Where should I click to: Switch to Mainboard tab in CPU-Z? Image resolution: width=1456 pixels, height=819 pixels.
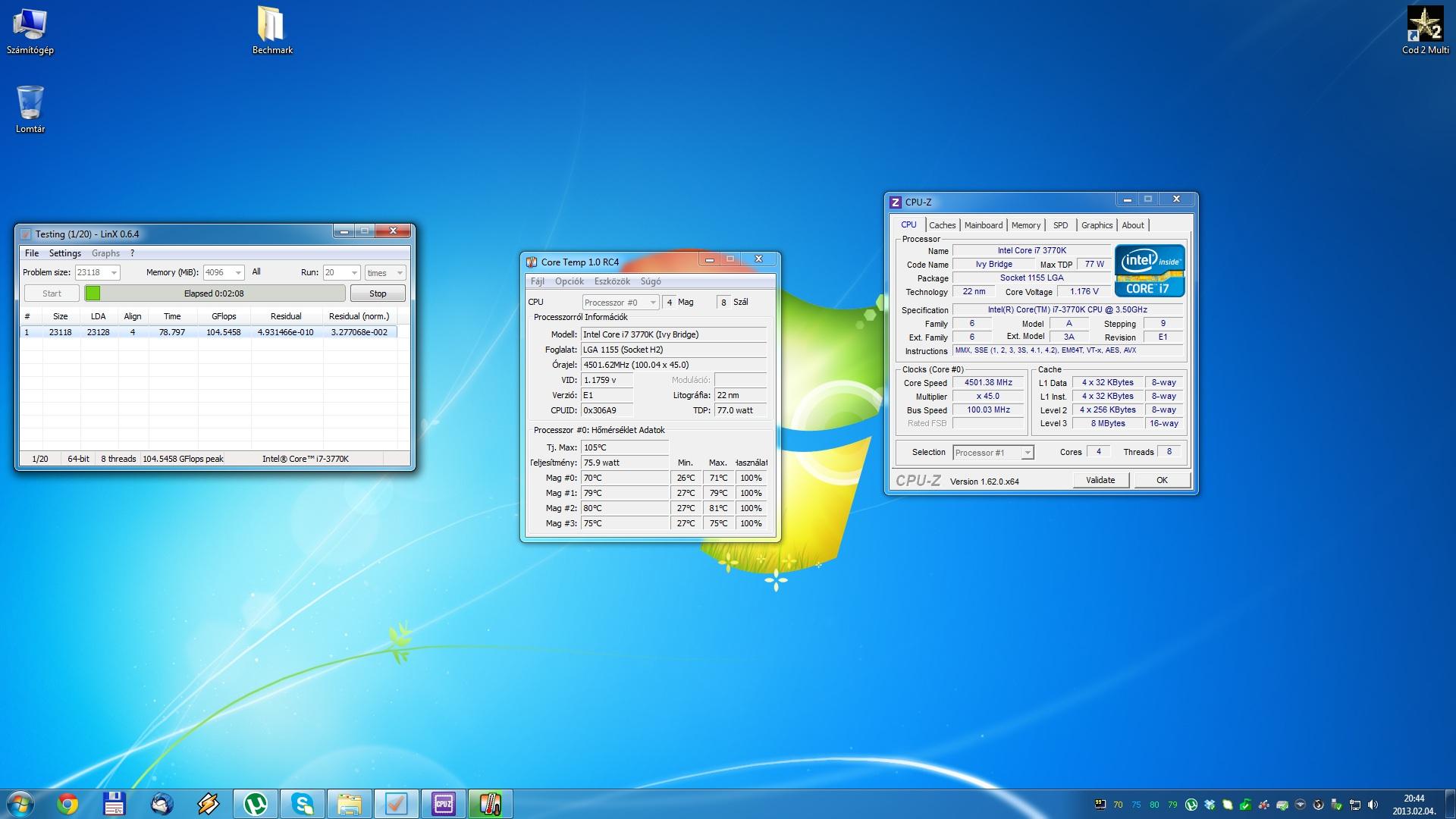pos(984,225)
